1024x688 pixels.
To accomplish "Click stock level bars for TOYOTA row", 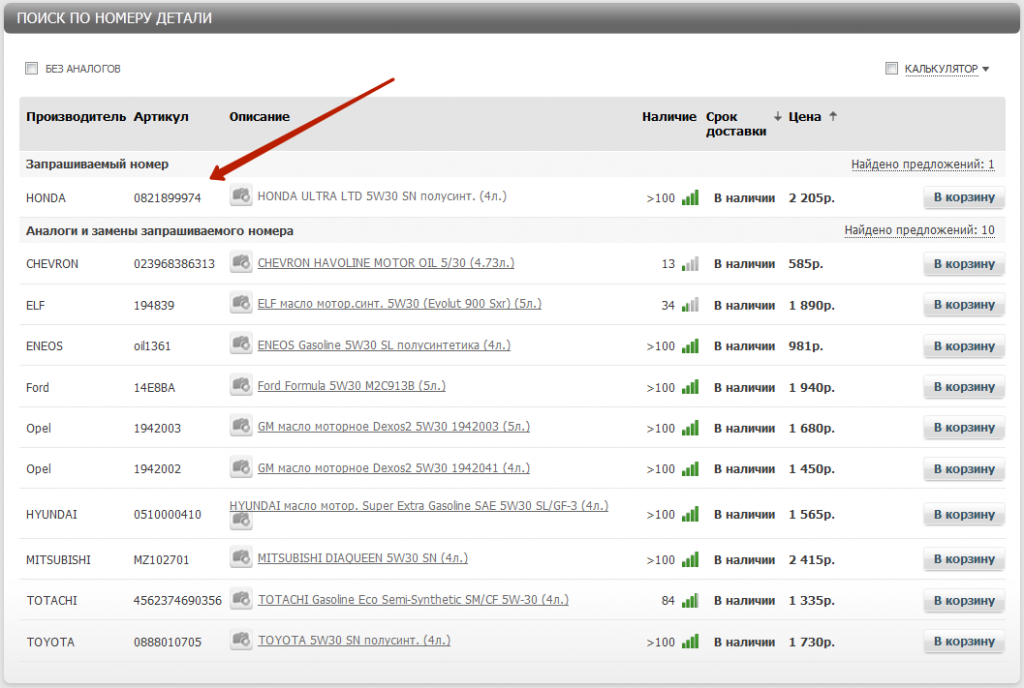I will [690, 642].
